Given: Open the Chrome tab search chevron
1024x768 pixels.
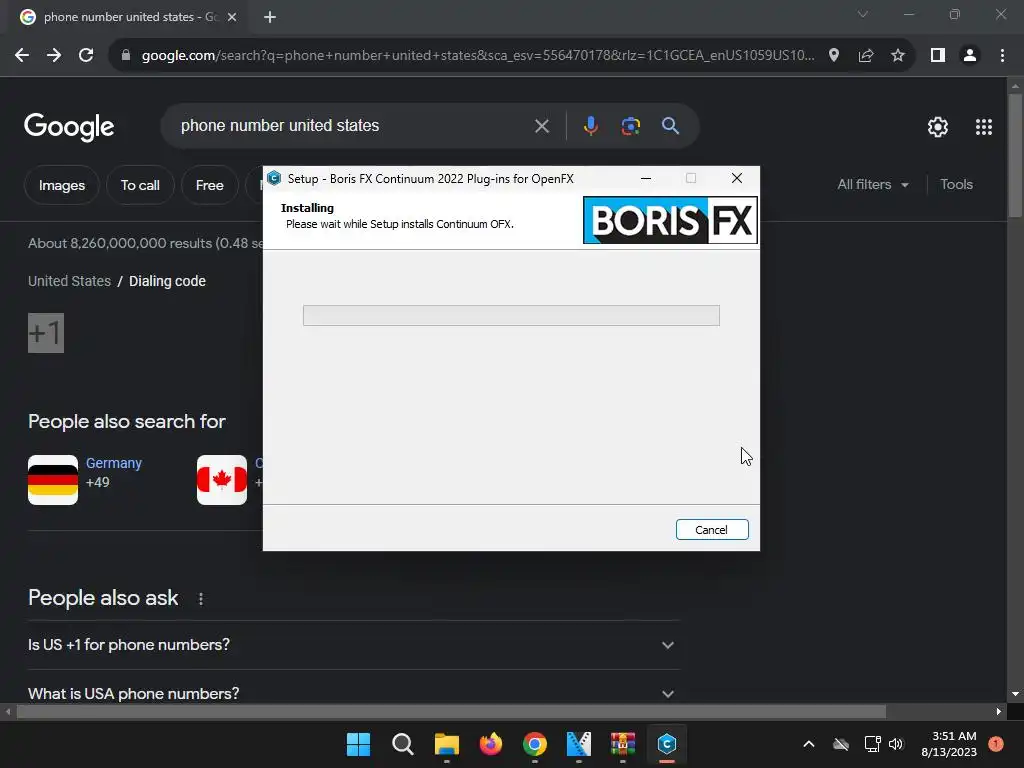Looking at the screenshot, I should click(863, 14).
